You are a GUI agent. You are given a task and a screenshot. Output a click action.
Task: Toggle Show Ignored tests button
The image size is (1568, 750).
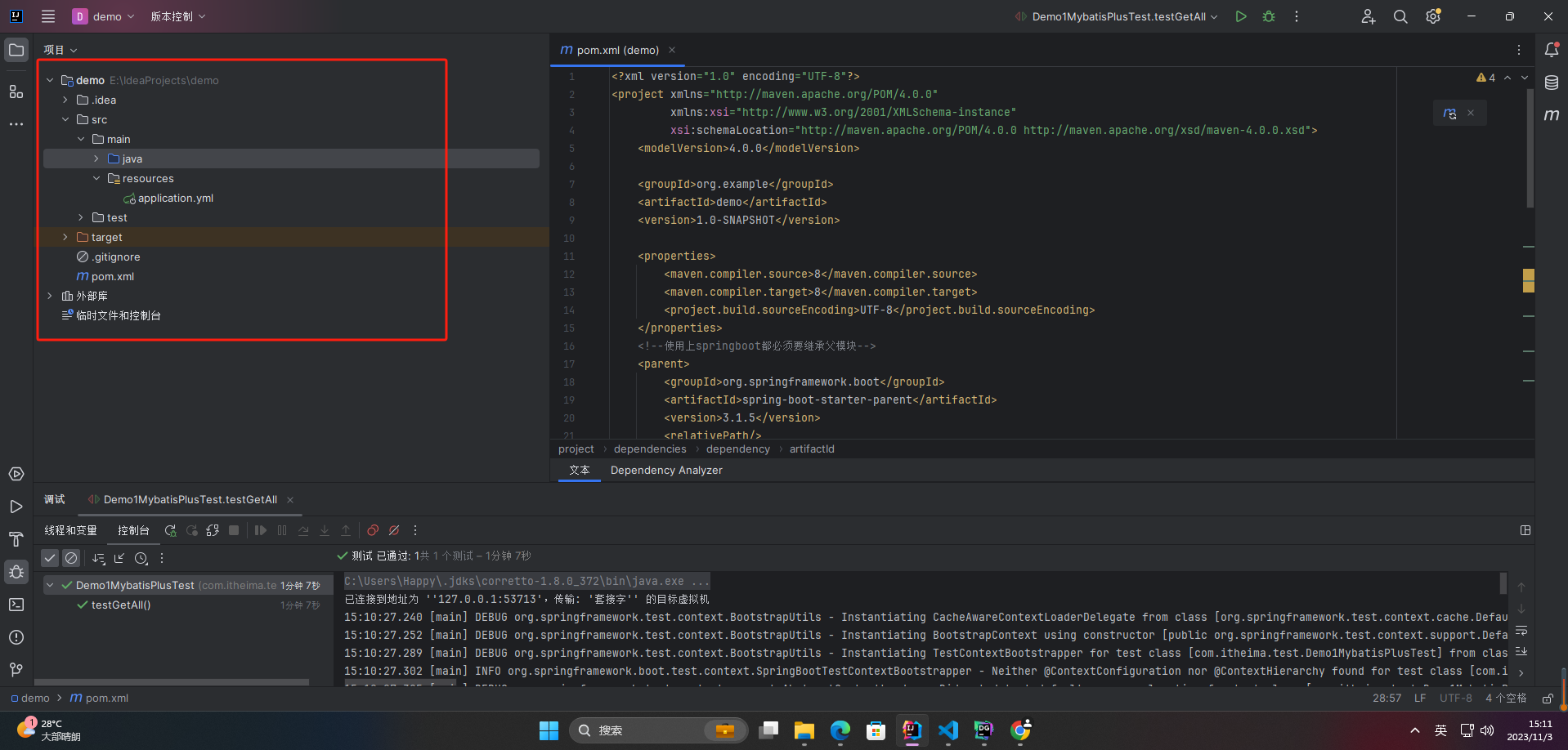(x=71, y=558)
